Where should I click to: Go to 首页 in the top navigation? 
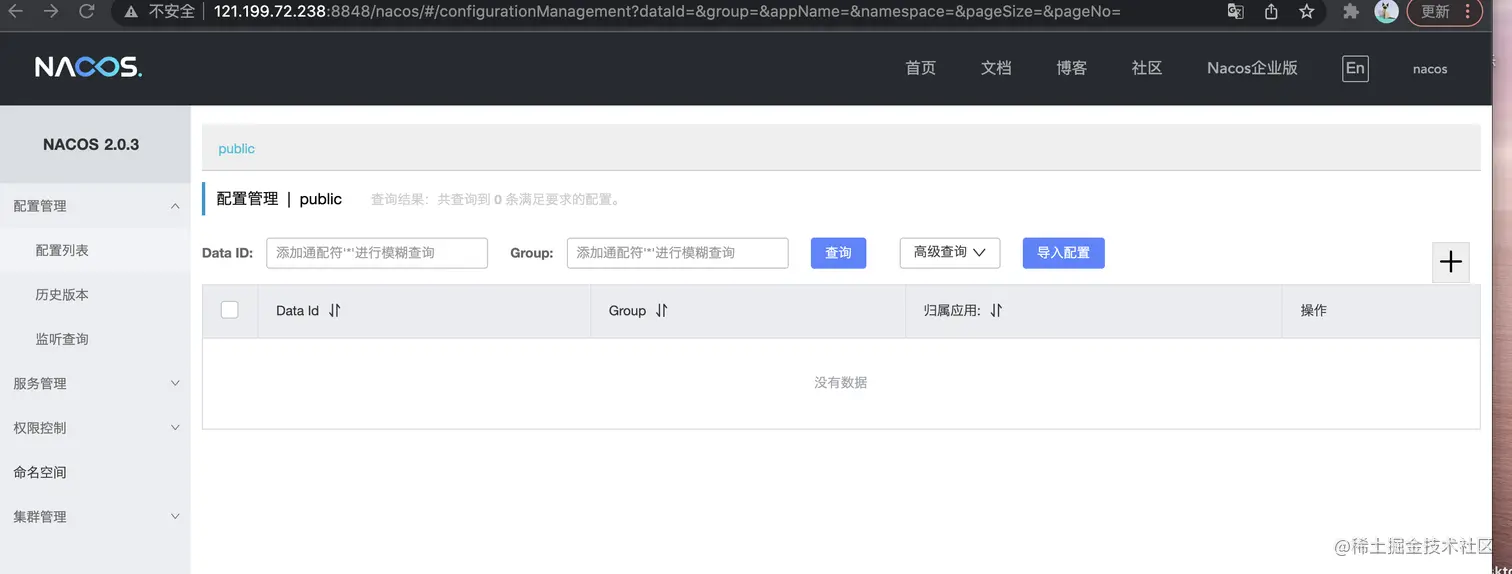(x=921, y=68)
